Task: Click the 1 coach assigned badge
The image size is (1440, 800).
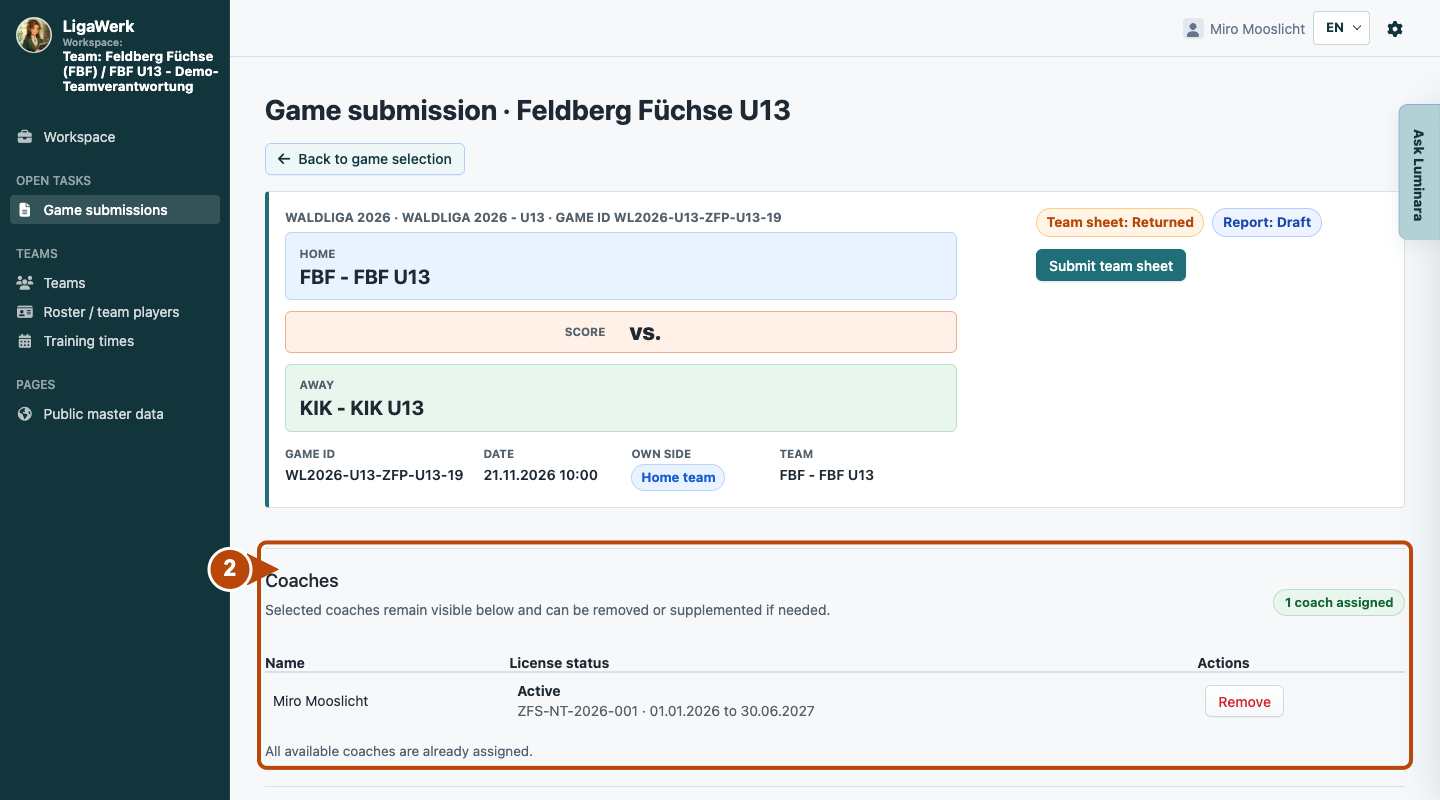Action: coord(1339,602)
